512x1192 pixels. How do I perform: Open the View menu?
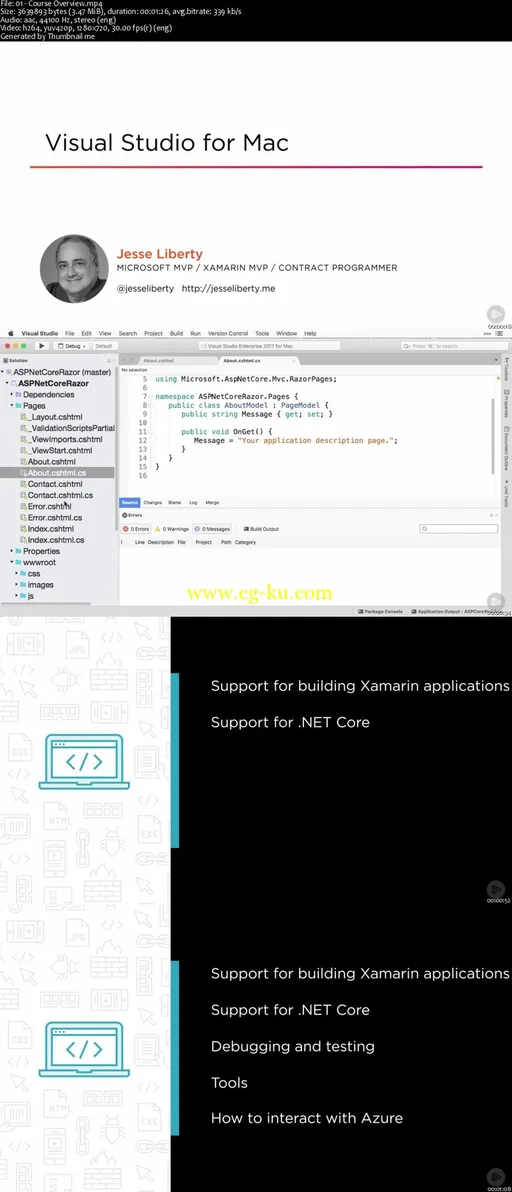click(106, 333)
